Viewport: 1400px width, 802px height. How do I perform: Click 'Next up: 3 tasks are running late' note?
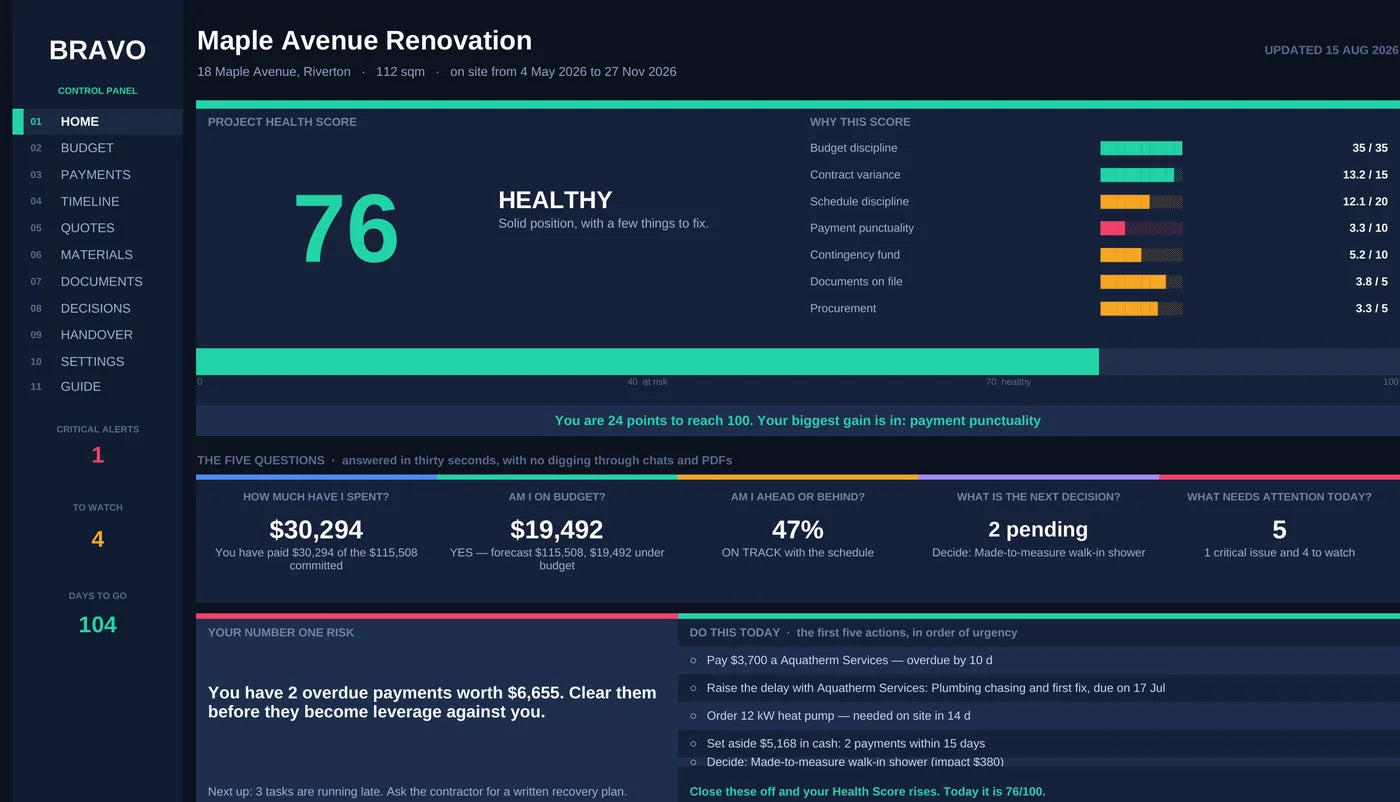[417, 792]
